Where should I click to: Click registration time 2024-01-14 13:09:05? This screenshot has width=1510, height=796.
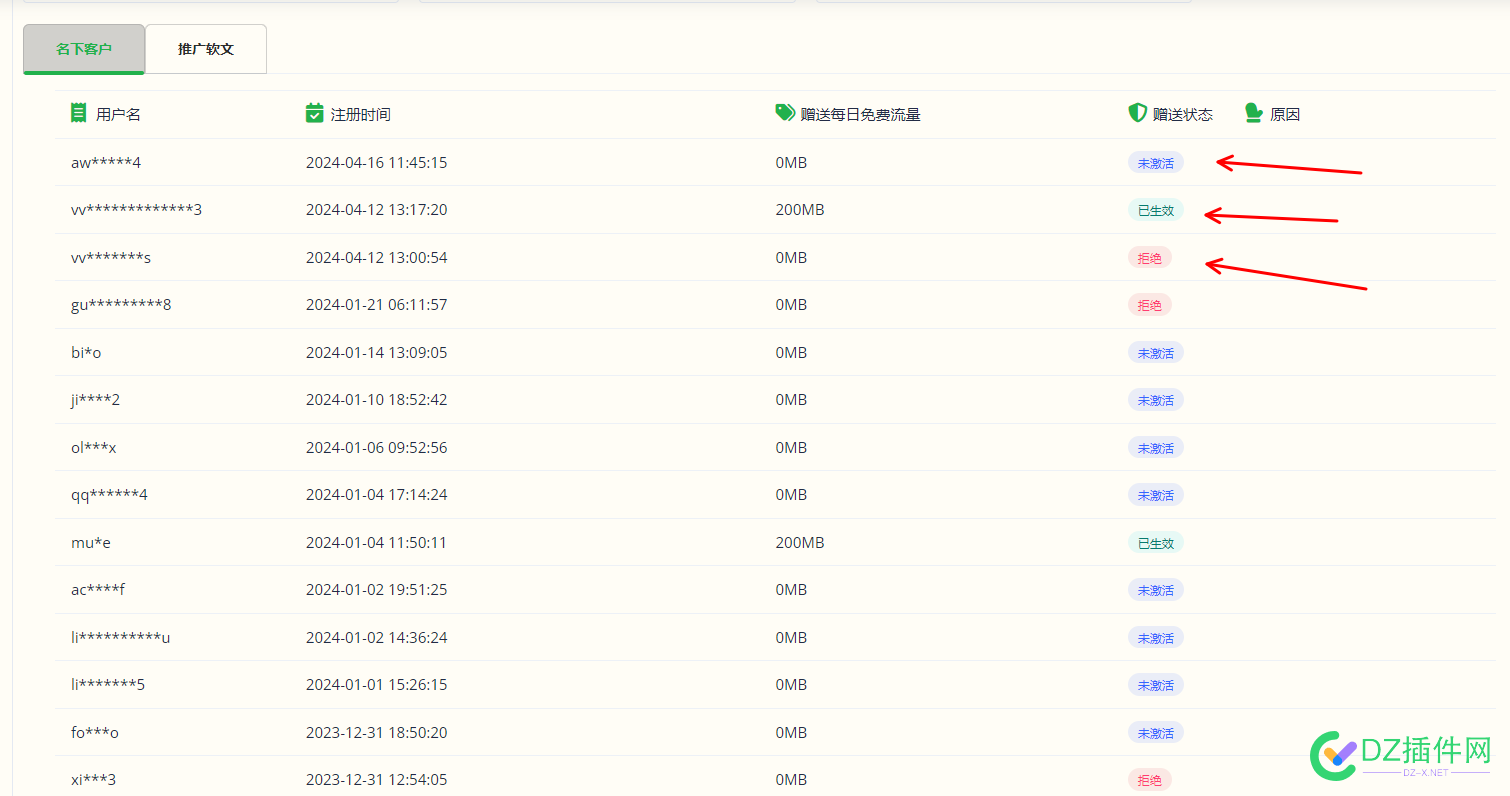[x=377, y=352]
